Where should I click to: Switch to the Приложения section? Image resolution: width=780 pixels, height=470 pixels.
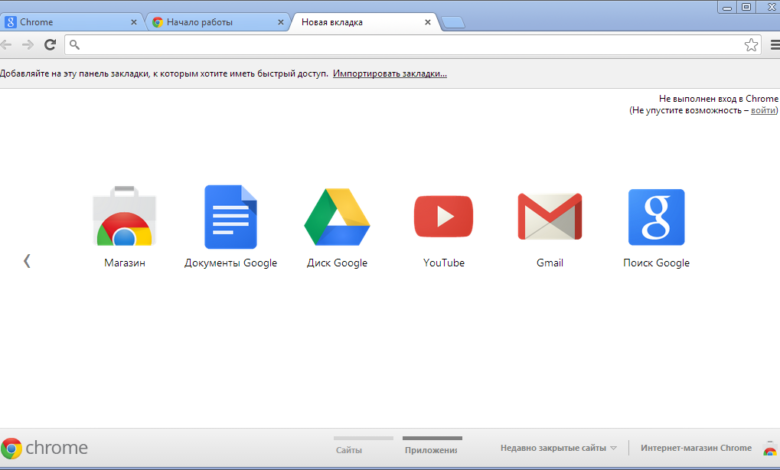(432, 449)
